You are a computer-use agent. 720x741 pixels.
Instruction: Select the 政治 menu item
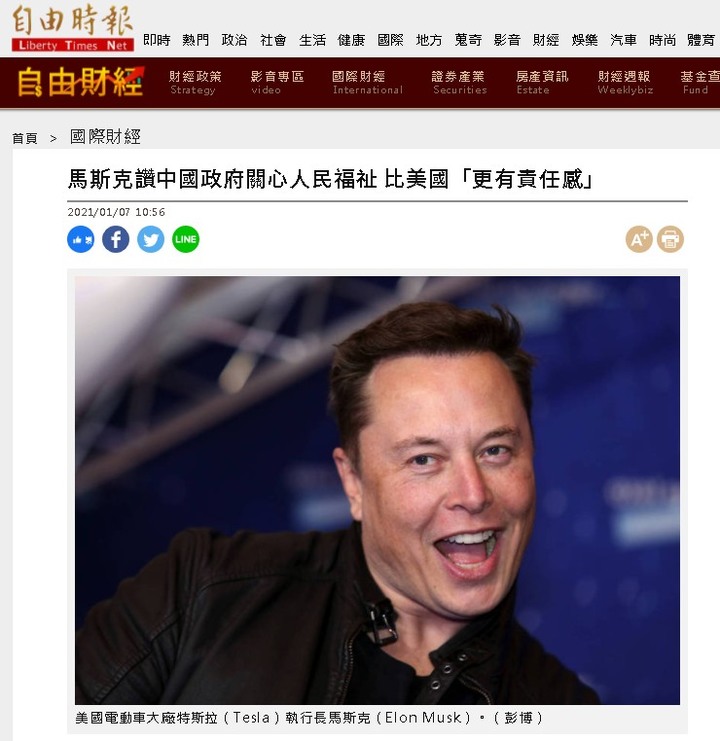point(234,40)
